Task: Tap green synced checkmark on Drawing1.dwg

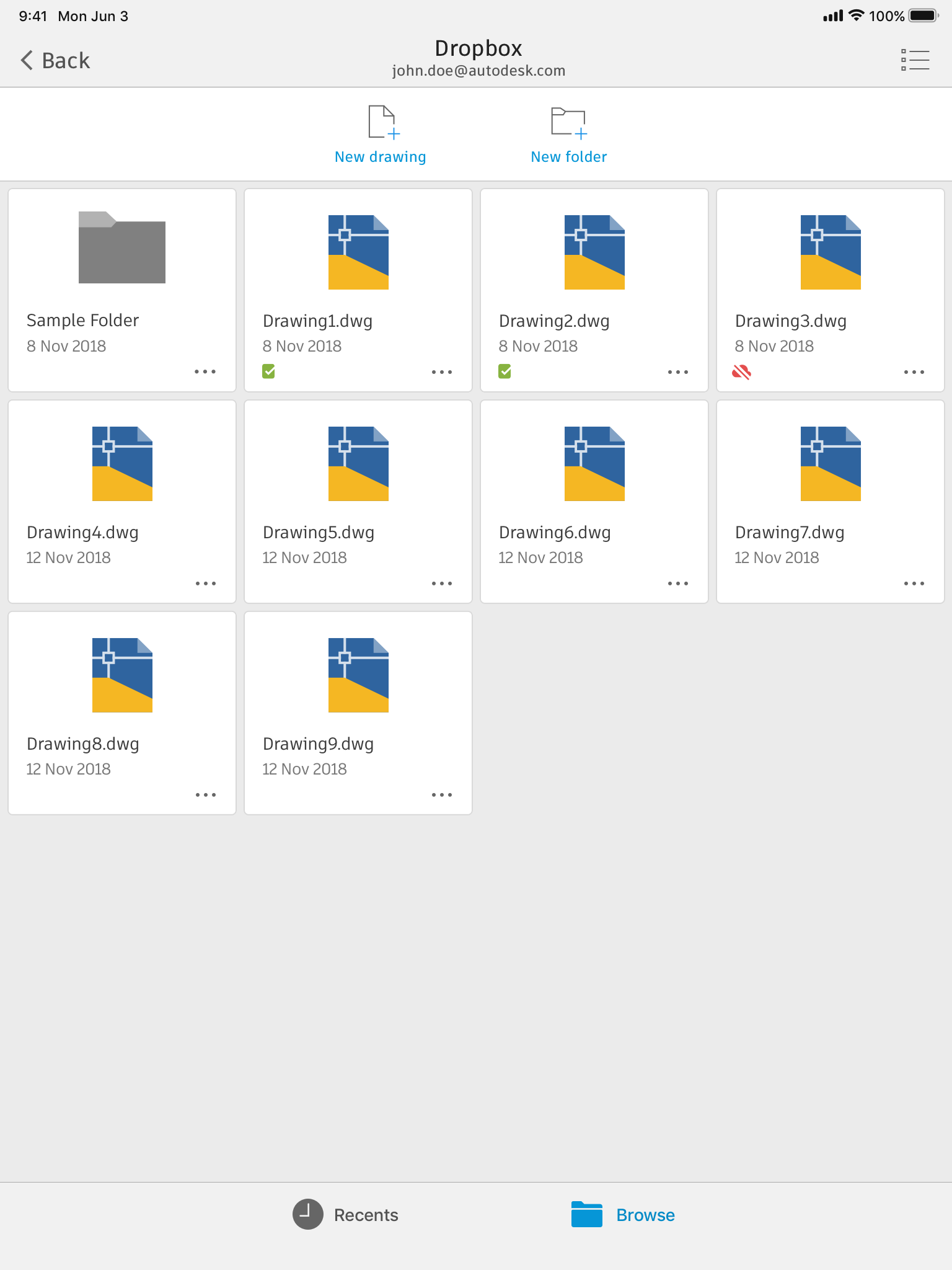Action: [268, 371]
